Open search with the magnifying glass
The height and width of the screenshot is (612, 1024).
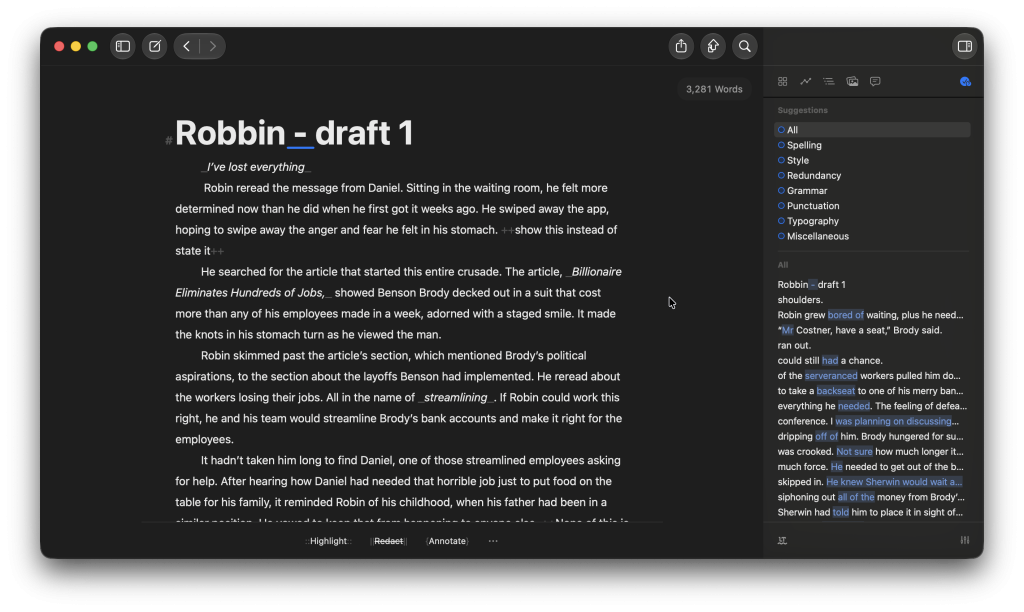(744, 46)
